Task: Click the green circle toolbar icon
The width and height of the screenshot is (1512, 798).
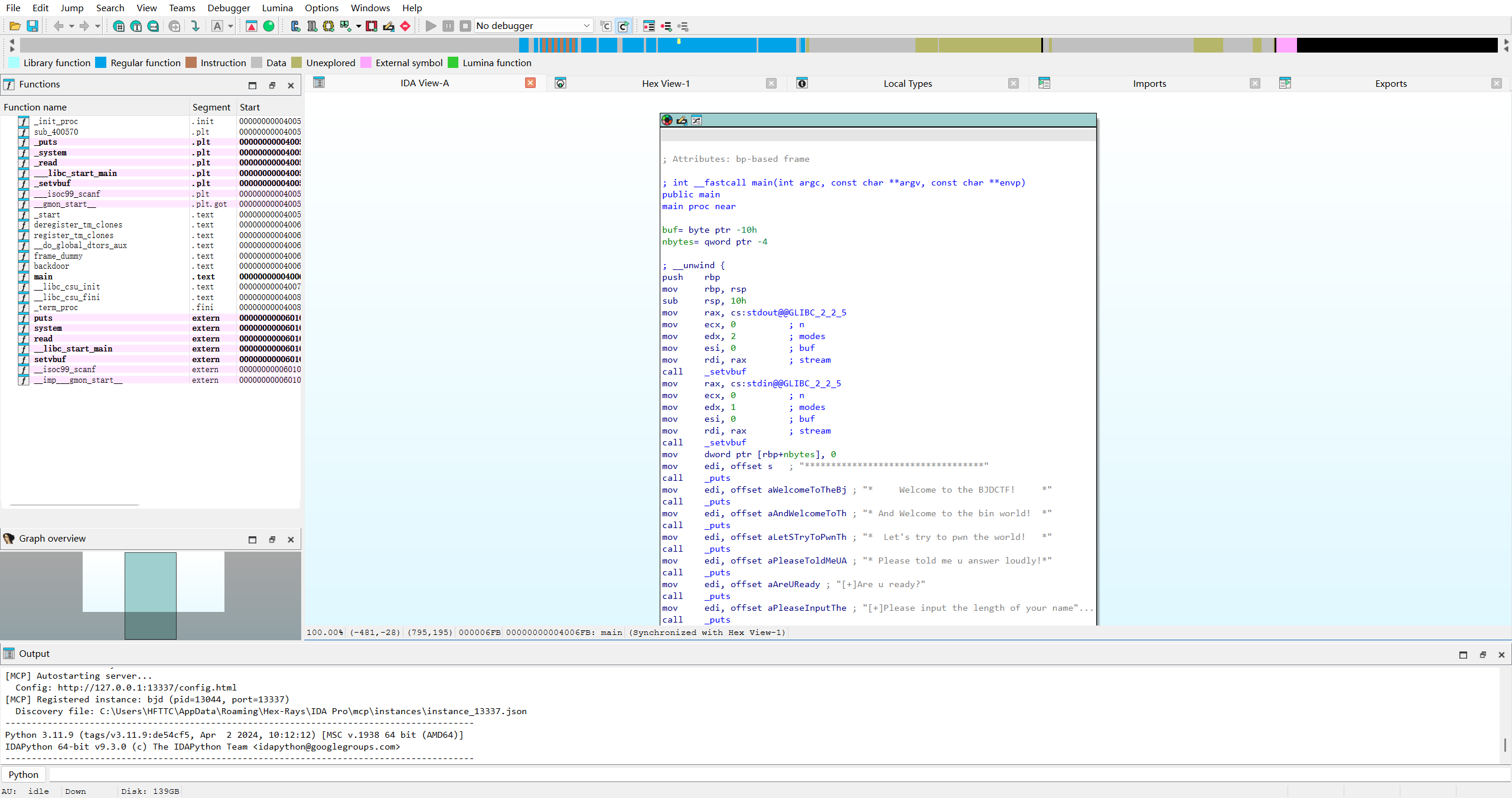Action: point(269,26)
